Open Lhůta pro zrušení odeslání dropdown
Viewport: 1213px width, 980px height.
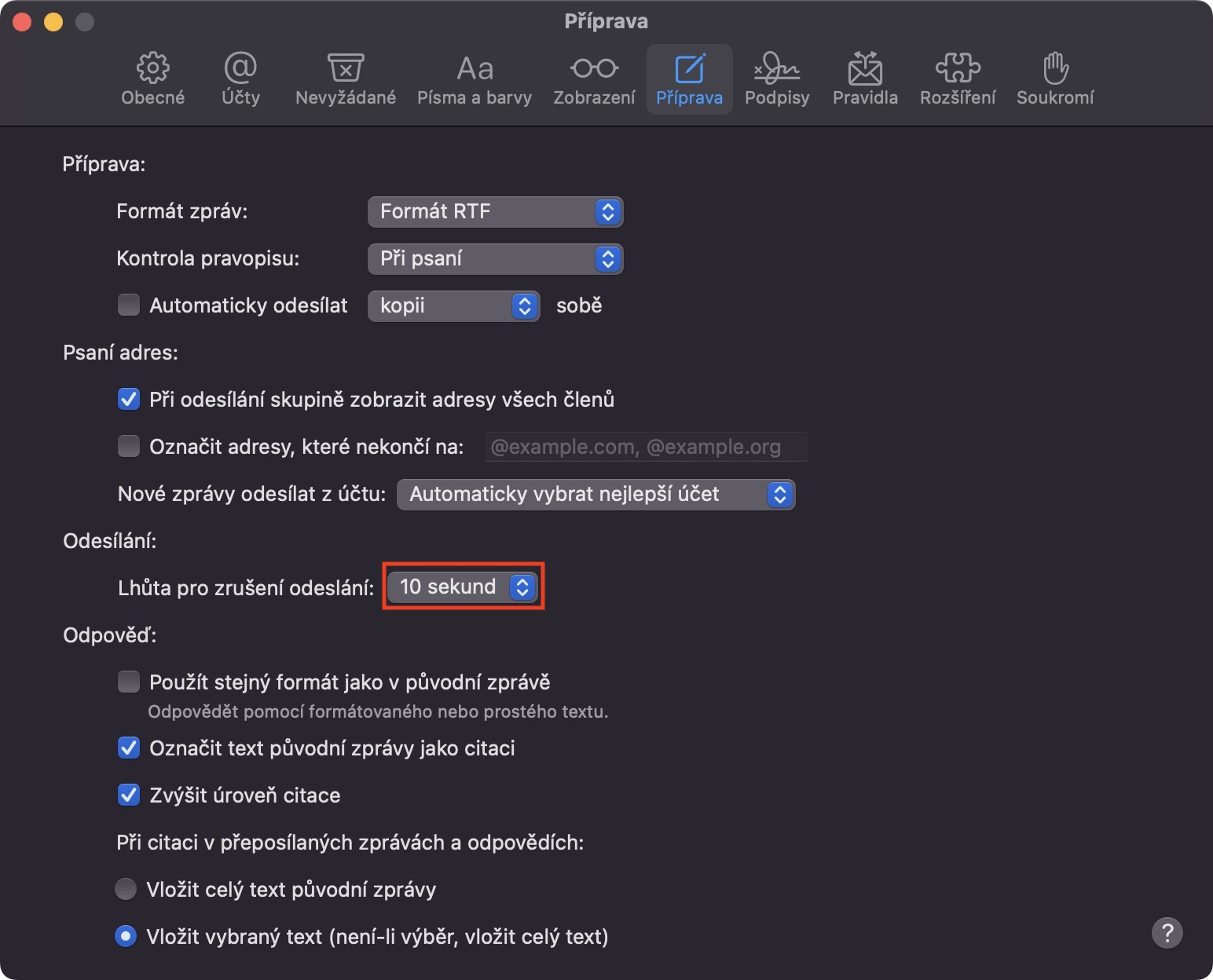(463, 587)
